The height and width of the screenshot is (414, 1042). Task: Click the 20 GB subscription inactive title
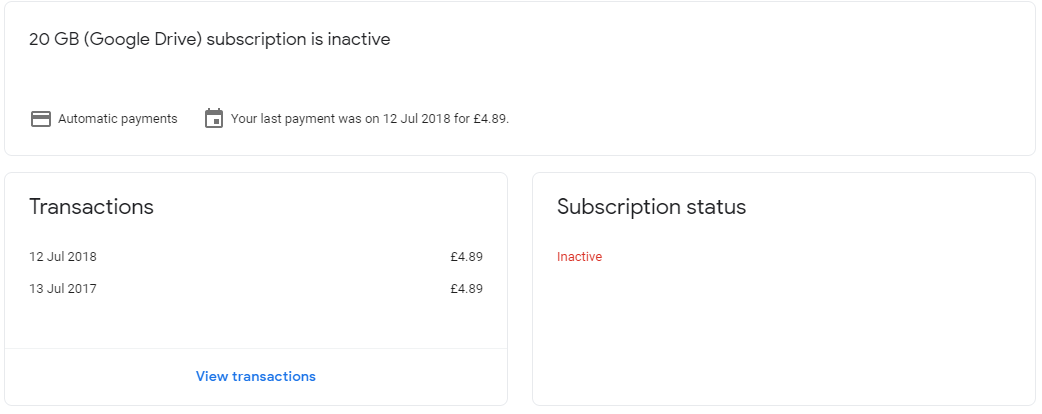209,39
